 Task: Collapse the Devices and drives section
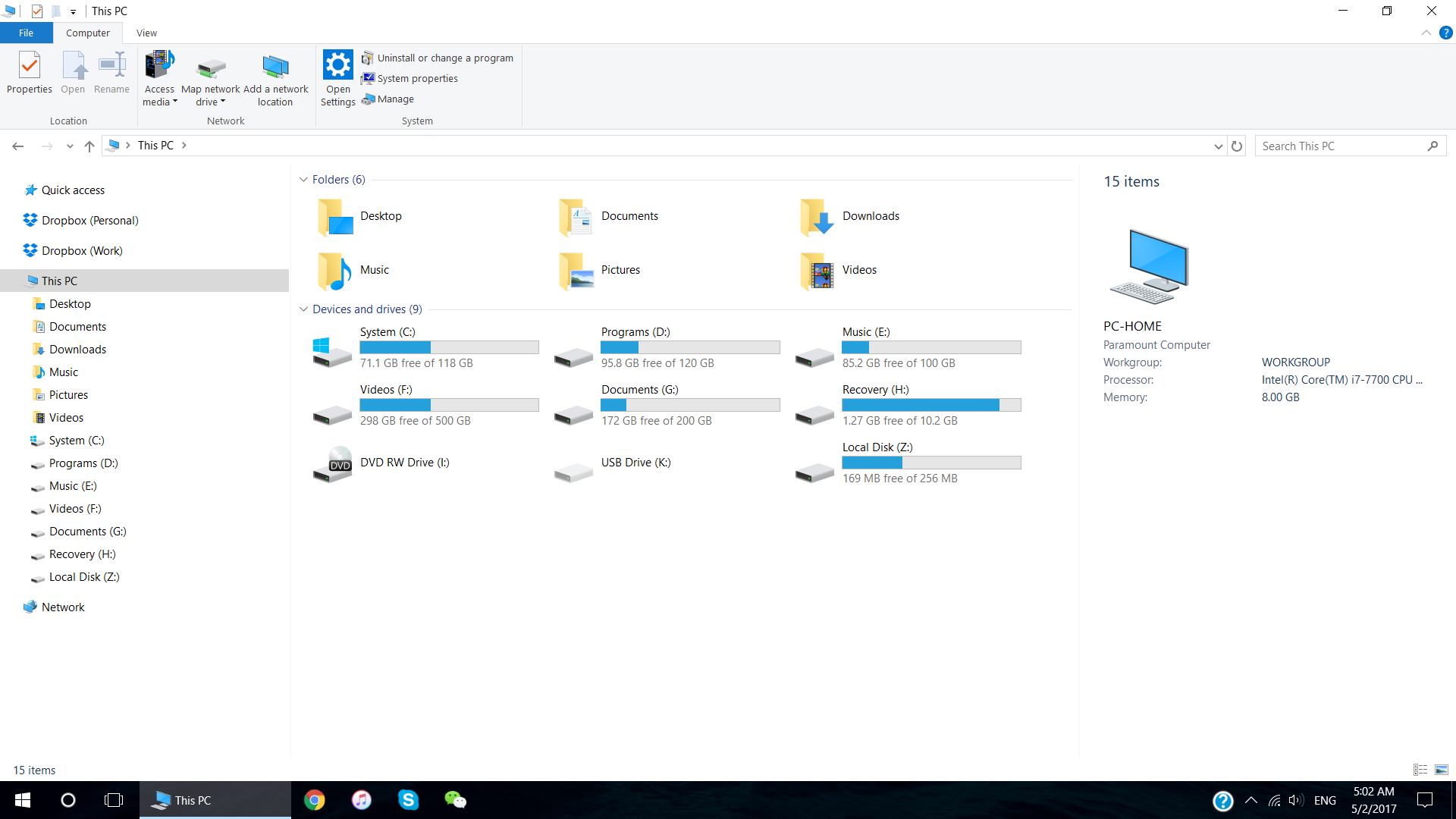[x=303, y=309]
